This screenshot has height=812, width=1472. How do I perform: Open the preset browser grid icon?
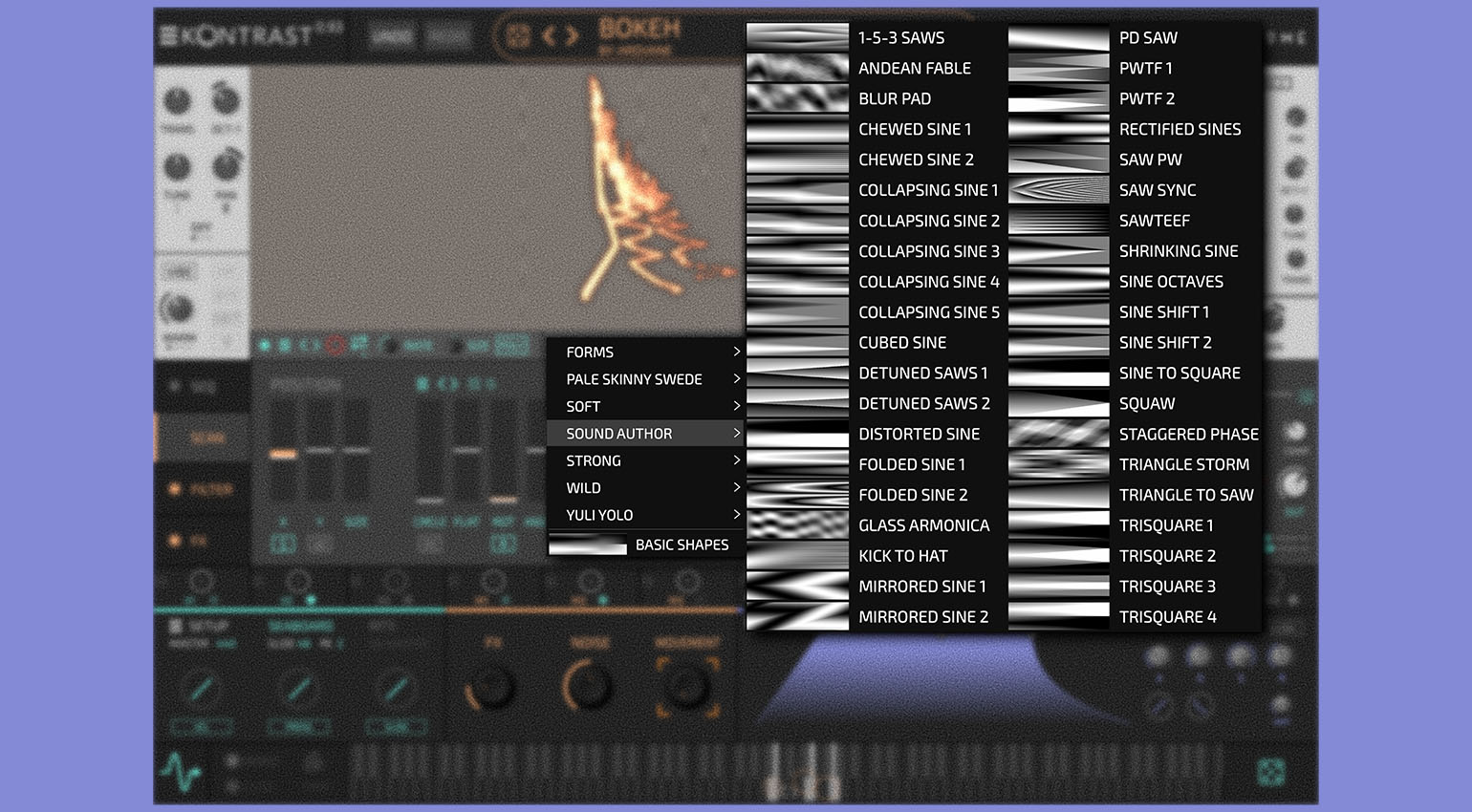517,36
